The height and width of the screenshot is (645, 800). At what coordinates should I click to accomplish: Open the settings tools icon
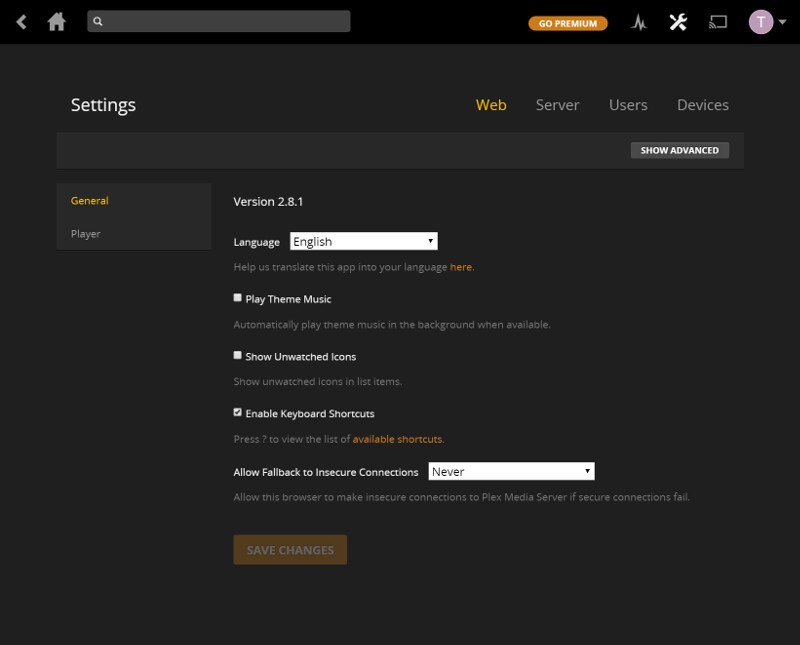[x=678, y=22]
